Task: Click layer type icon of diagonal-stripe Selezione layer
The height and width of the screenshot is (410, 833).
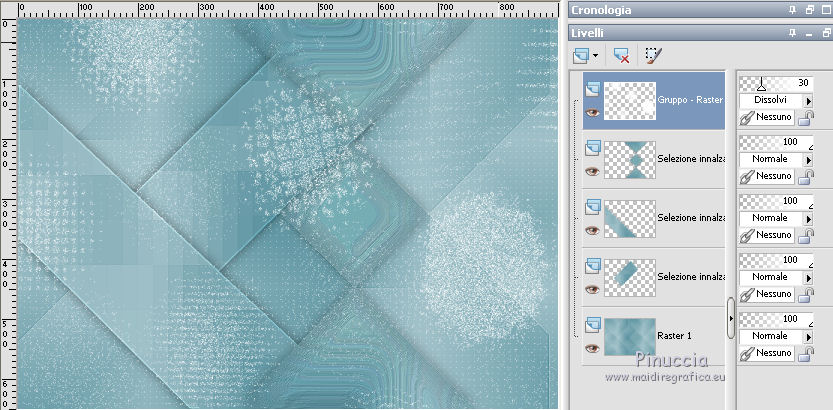Action: click(x=592, y=207)
